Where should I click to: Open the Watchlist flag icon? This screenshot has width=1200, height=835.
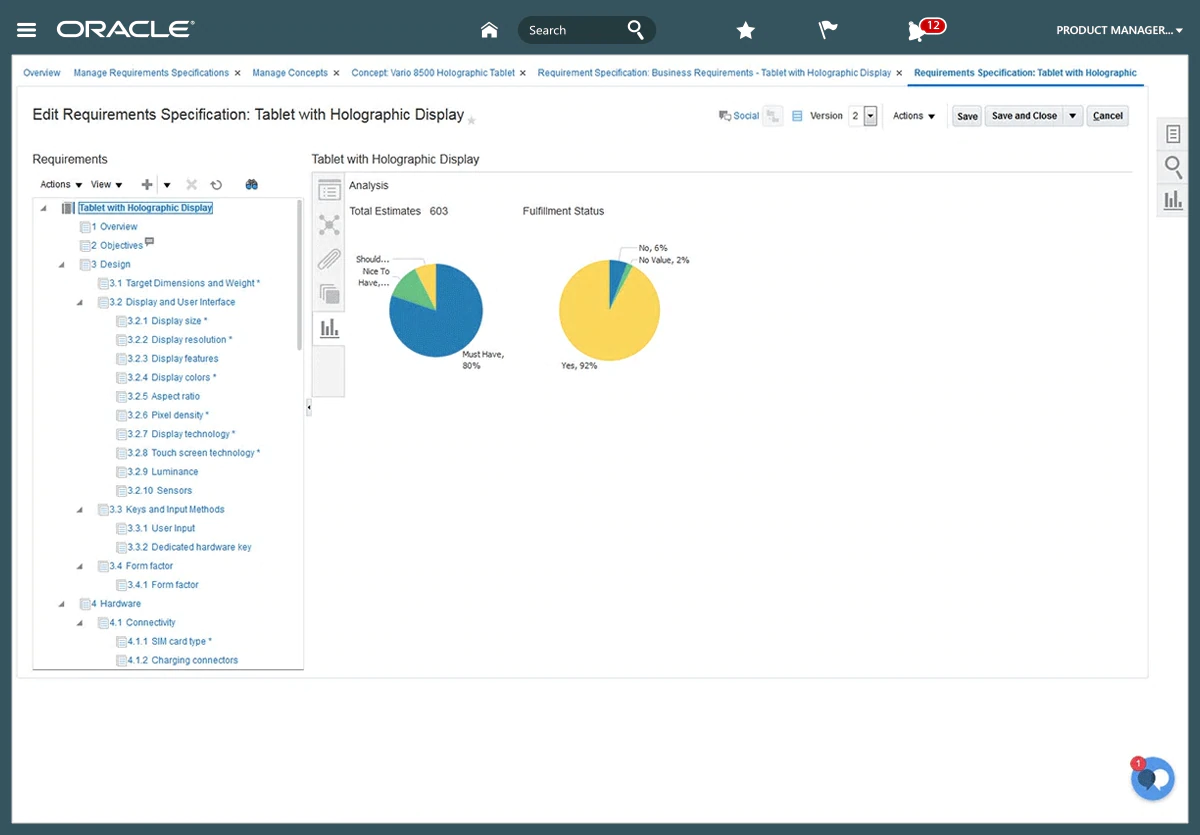(x=828, y=30)
